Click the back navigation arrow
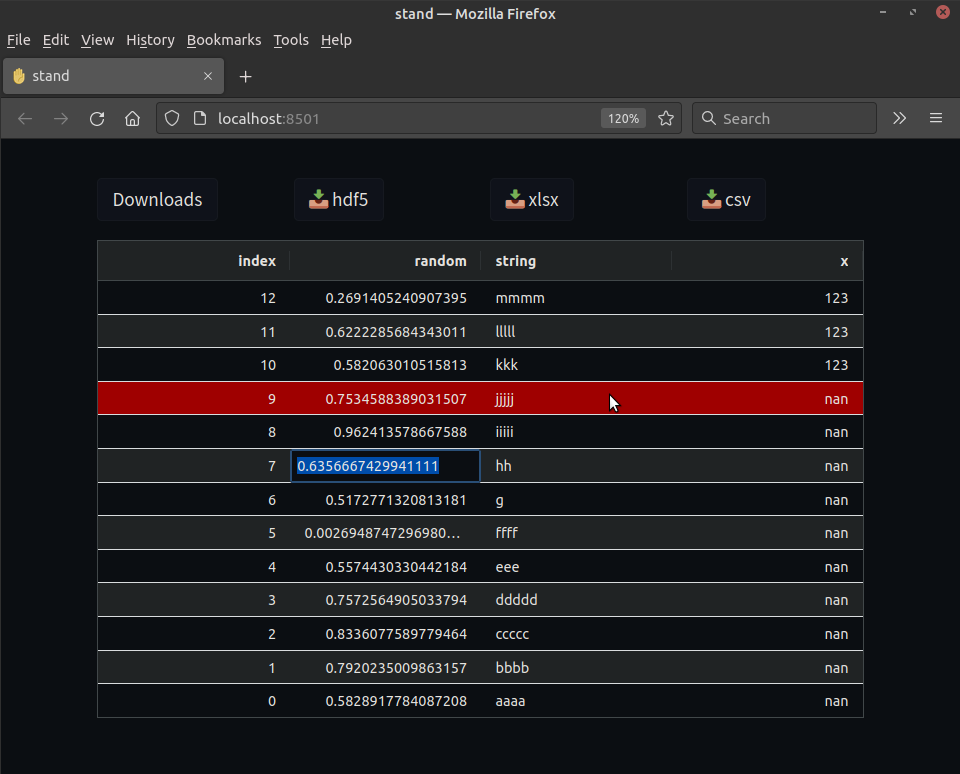 point(25,119)
